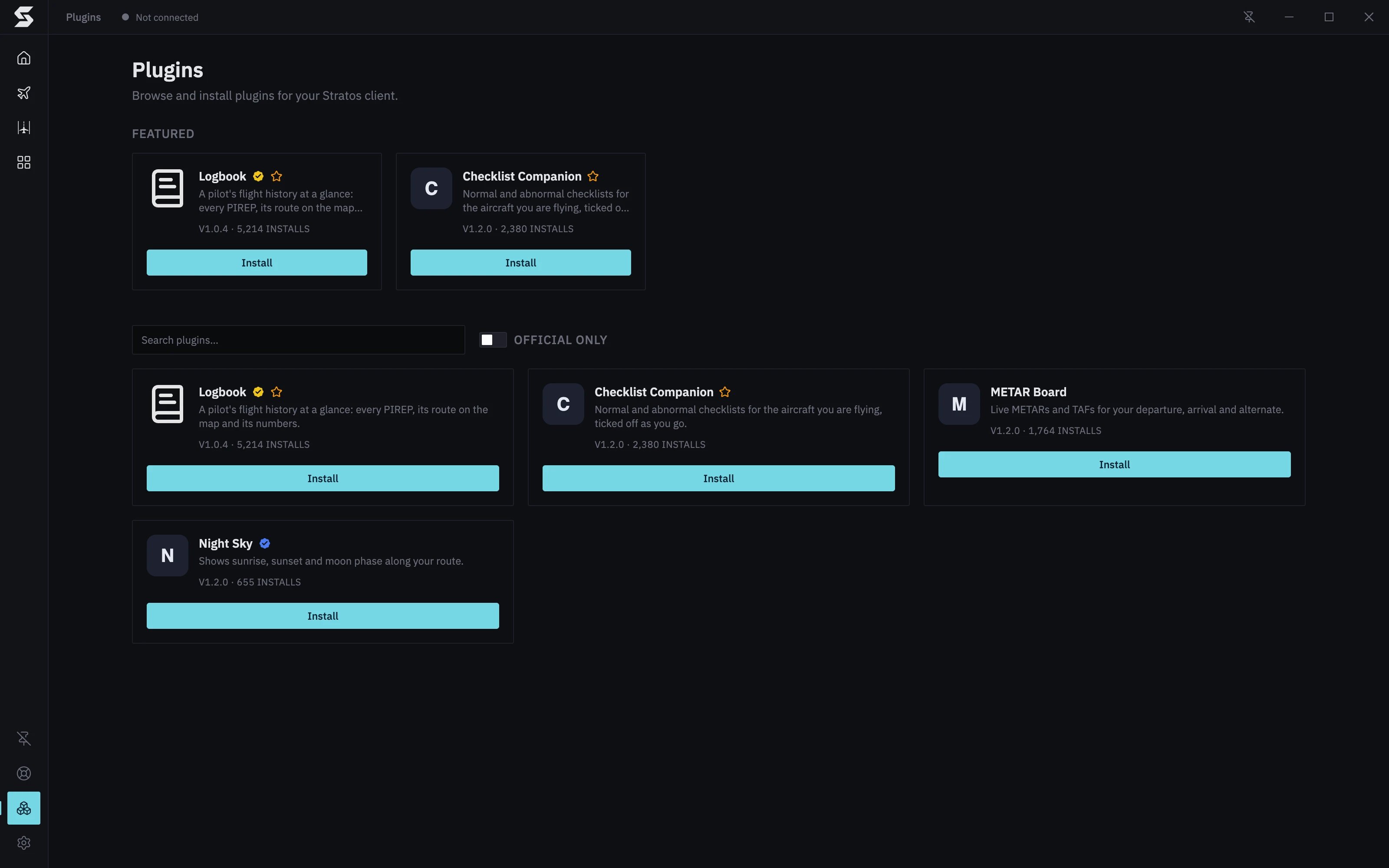Open the airplane flights icon in sidebar
Screen dimensions: 1389x868
23,93
